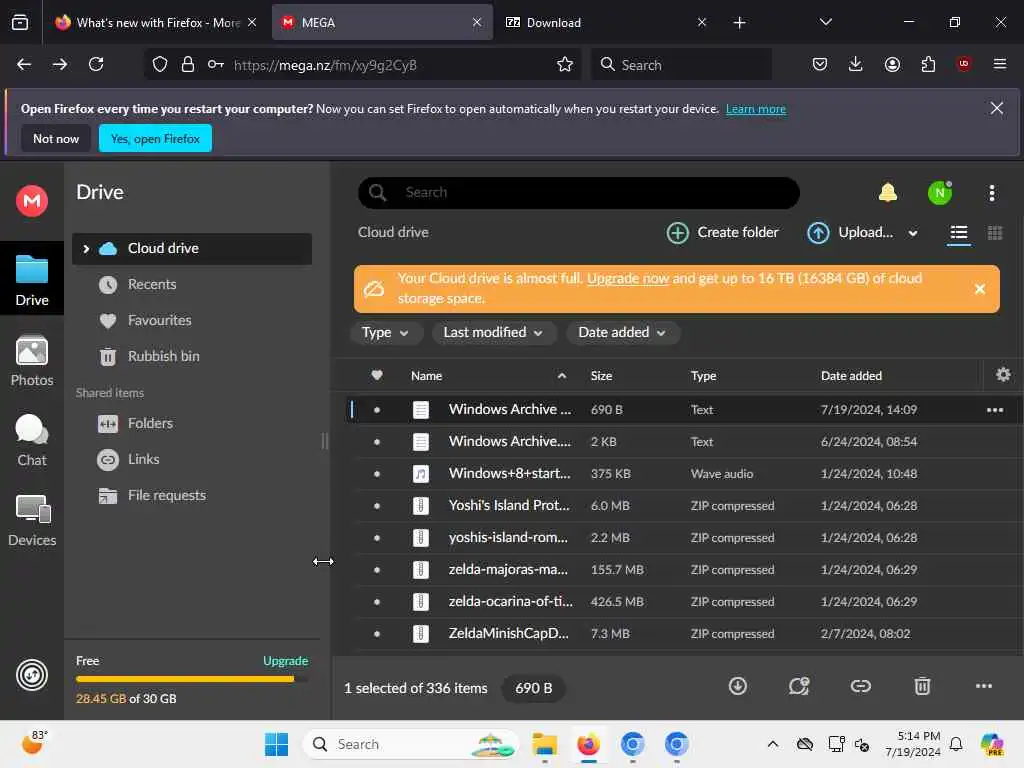Open Firefox account icon
Screen dimensions: 1024x768
[892, 64]
